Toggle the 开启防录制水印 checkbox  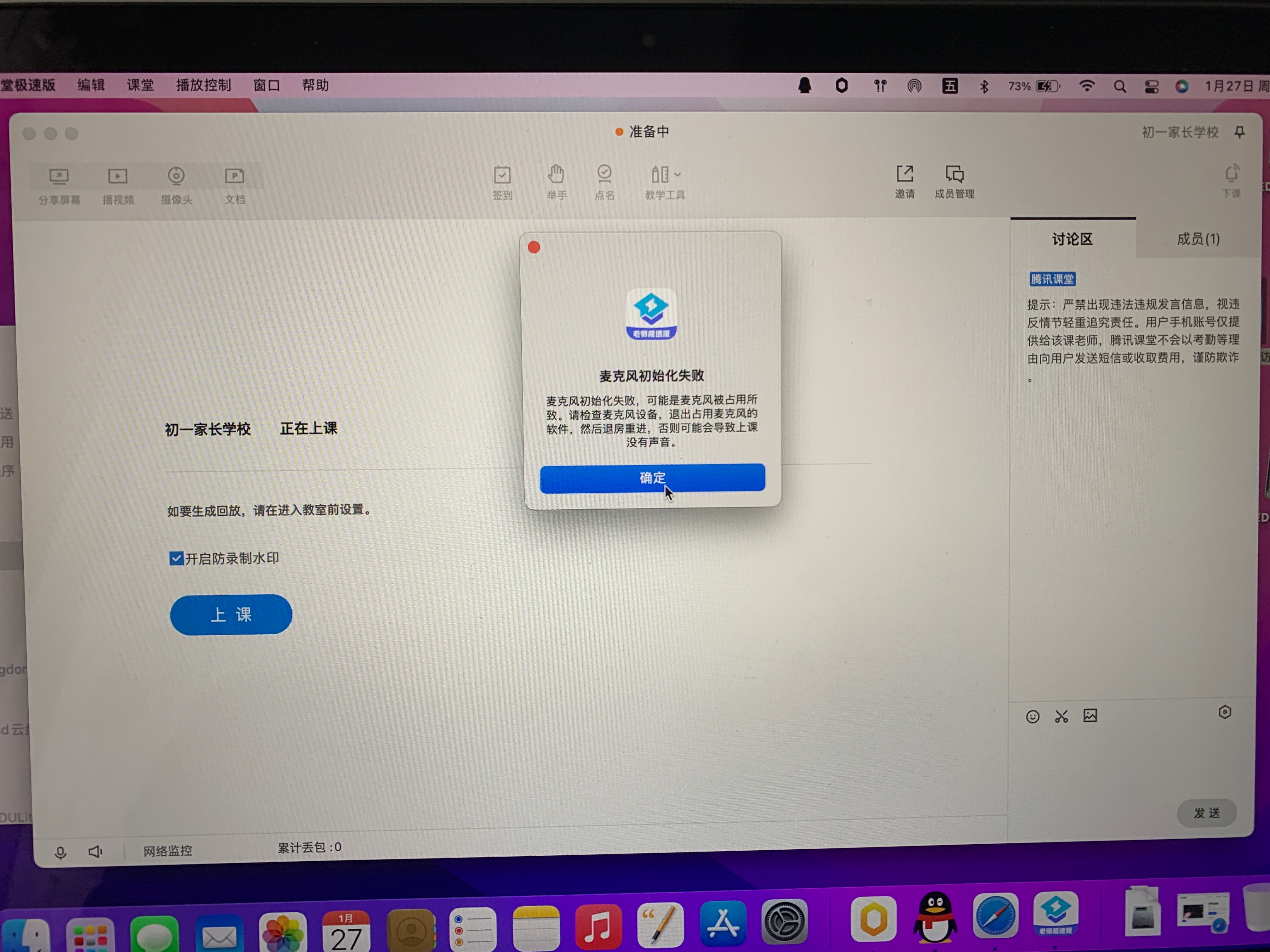(x=176, y=558)
